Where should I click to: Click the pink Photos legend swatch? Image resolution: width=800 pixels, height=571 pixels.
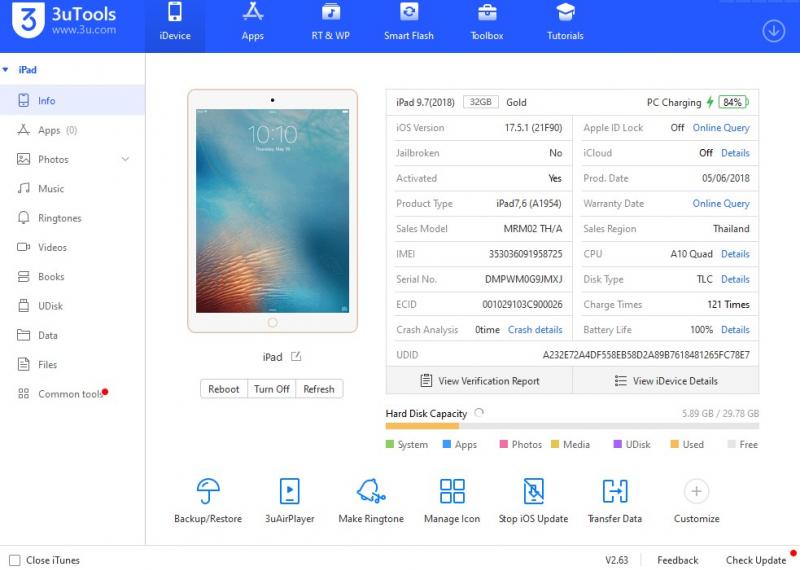click(504, 444)
